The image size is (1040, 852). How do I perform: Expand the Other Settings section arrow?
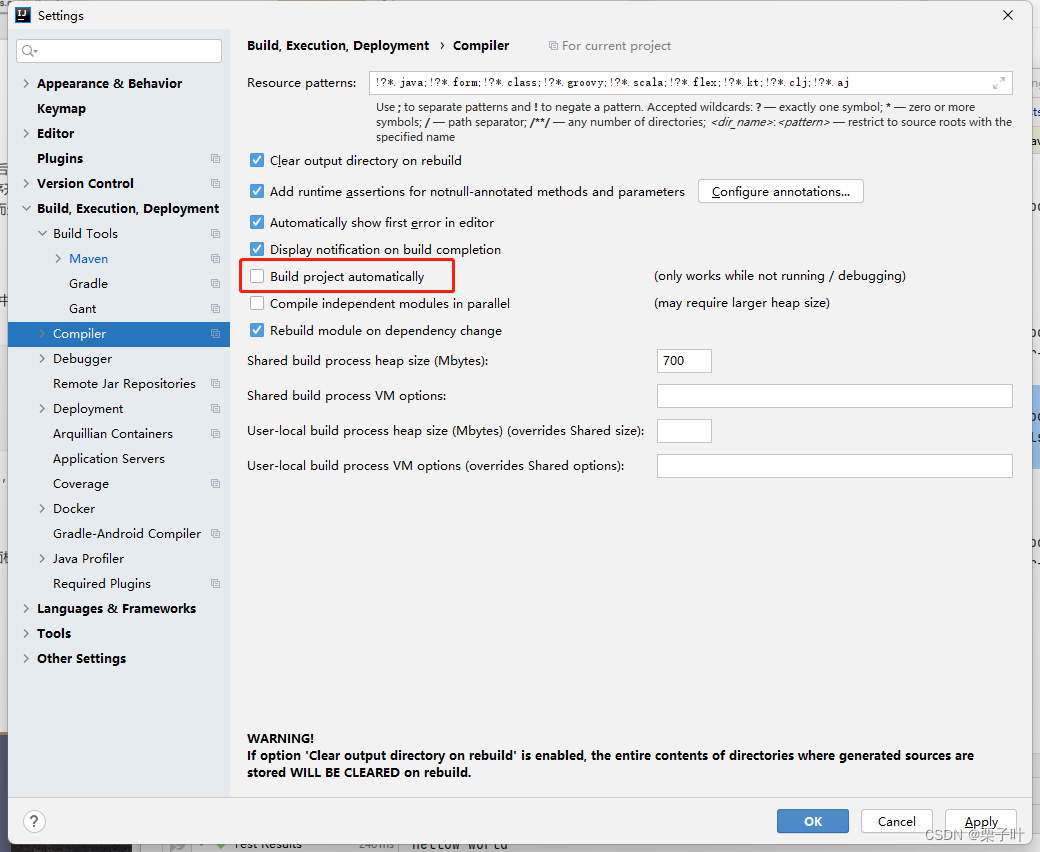click(x=26, y=658)
